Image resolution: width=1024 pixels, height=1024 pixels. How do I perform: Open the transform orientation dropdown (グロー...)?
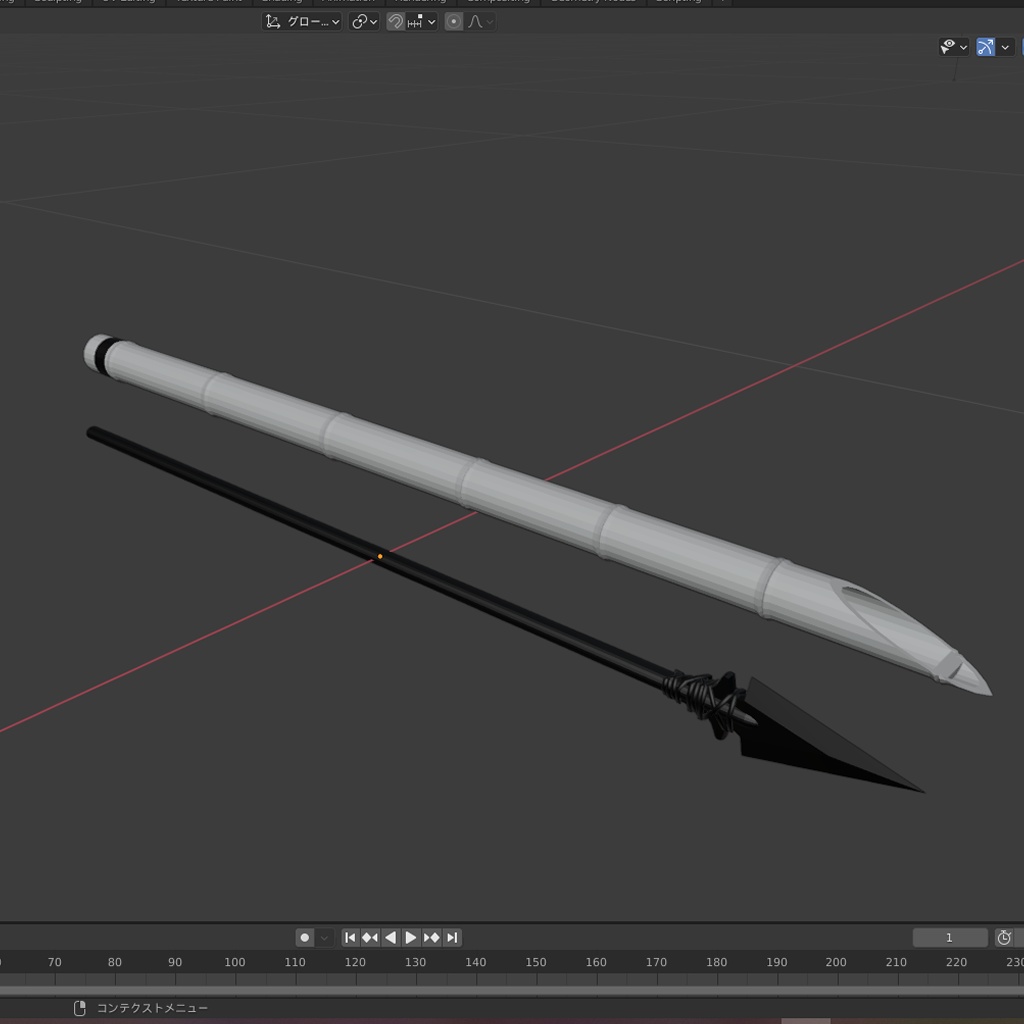(302, 22)
